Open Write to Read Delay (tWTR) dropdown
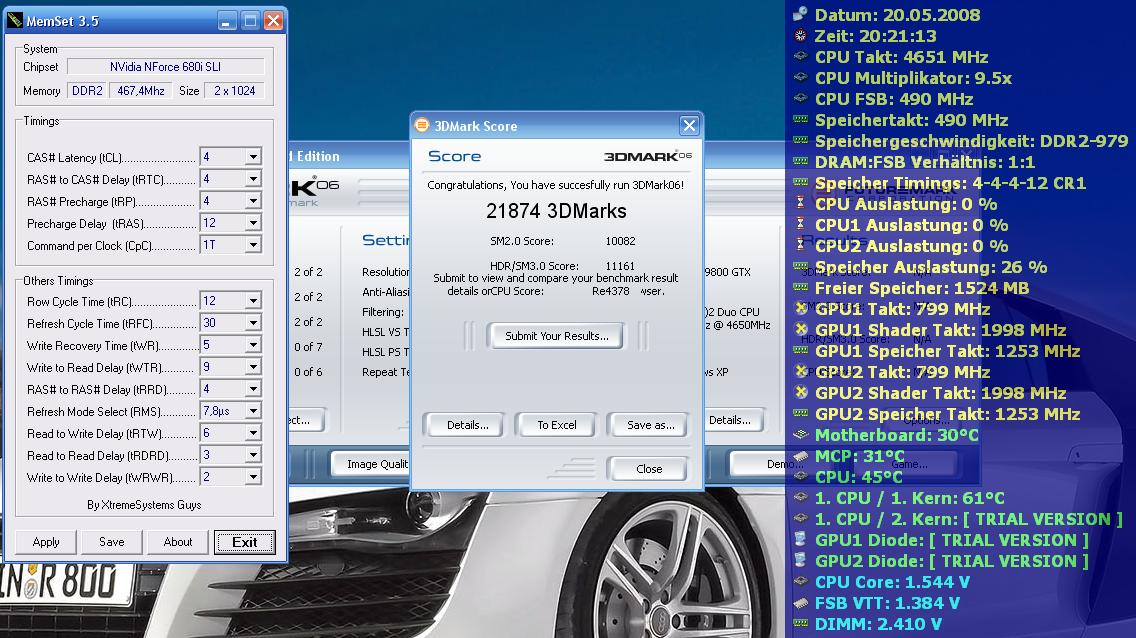This screenshot has width=1136, height=638. [x=253, y=367]
